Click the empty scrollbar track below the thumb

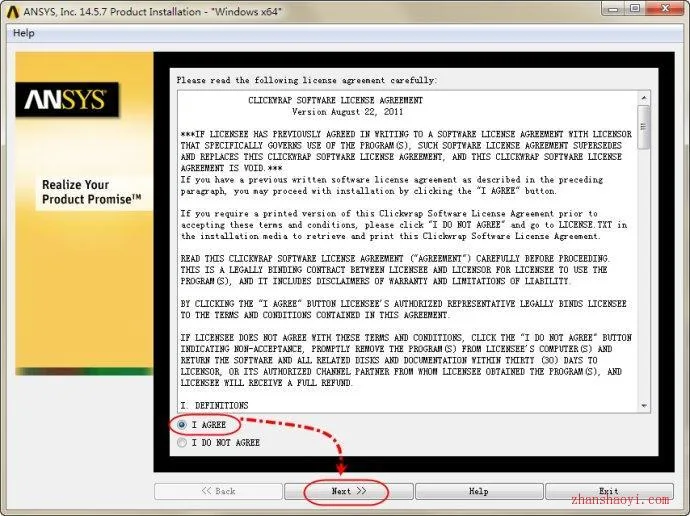point(644,274)
